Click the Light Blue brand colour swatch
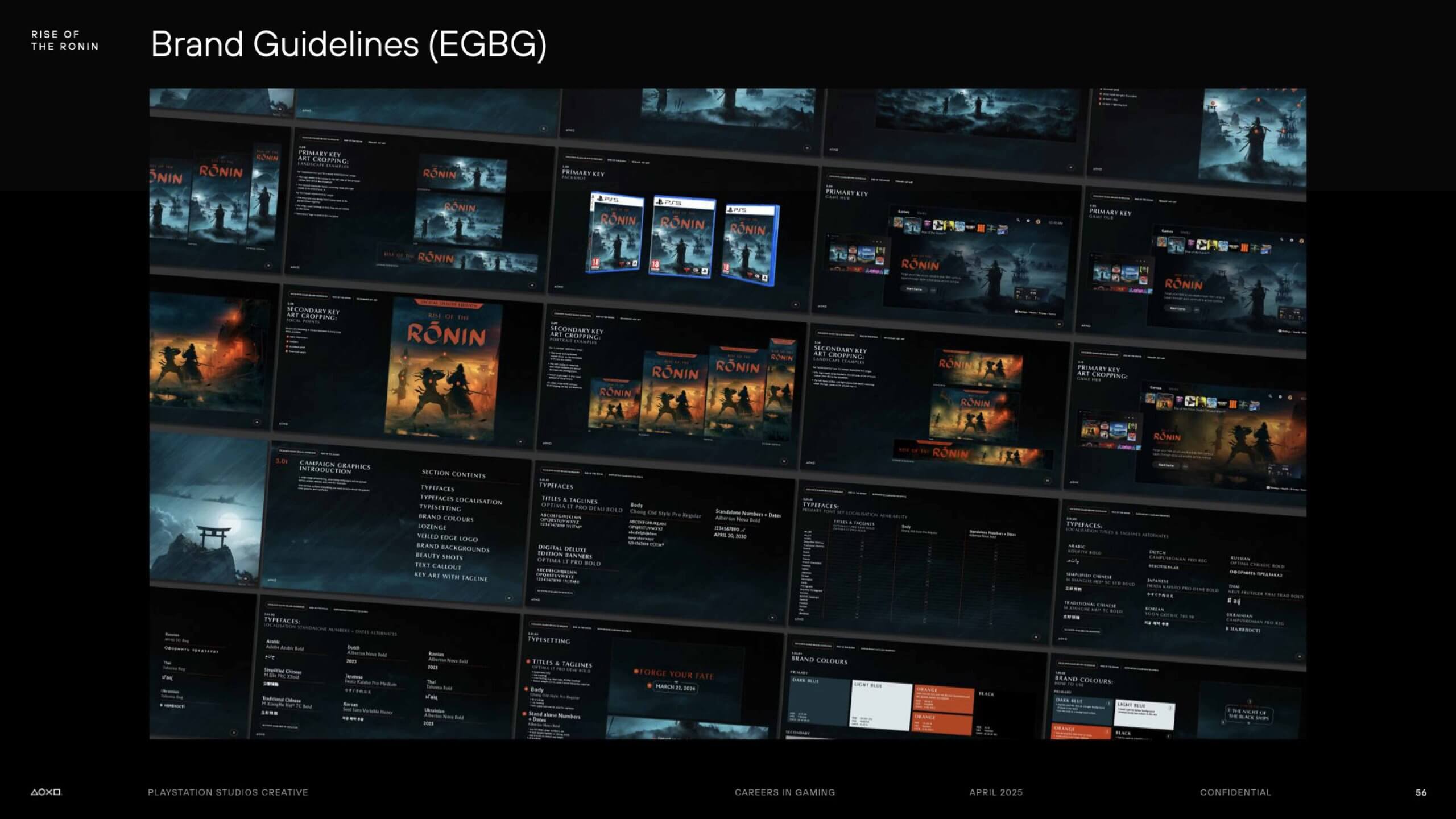 pyautogui.click(x=880, y=705)
